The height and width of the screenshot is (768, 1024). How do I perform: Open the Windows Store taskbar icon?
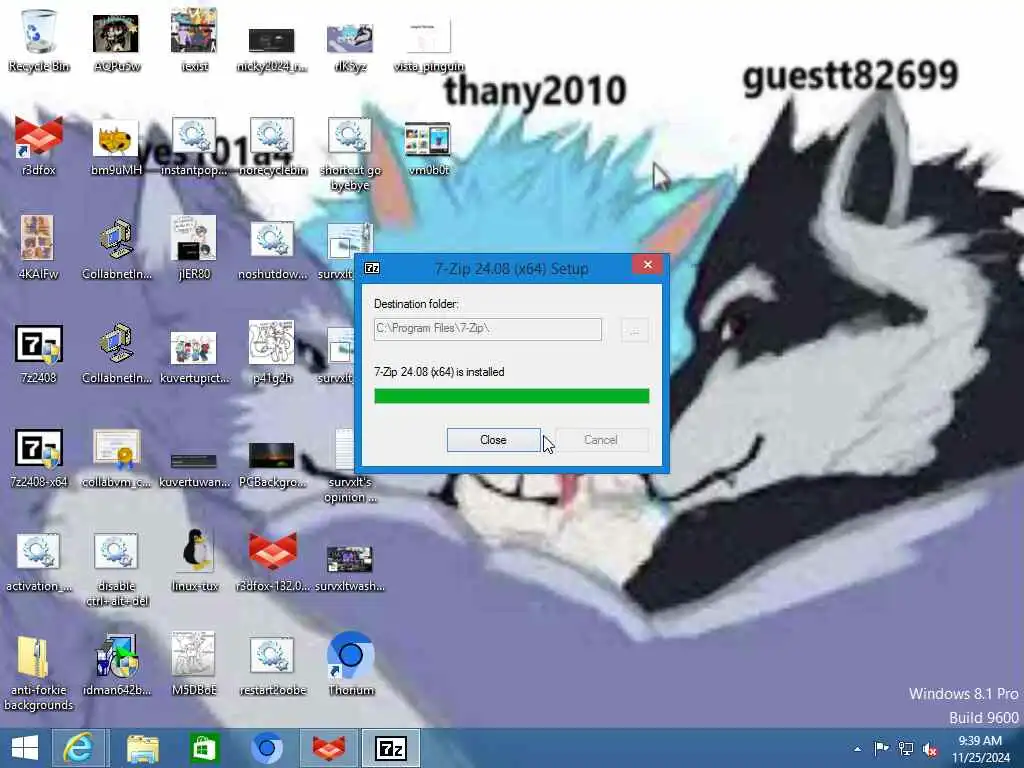pyautogui.click(x=204, y=748)
